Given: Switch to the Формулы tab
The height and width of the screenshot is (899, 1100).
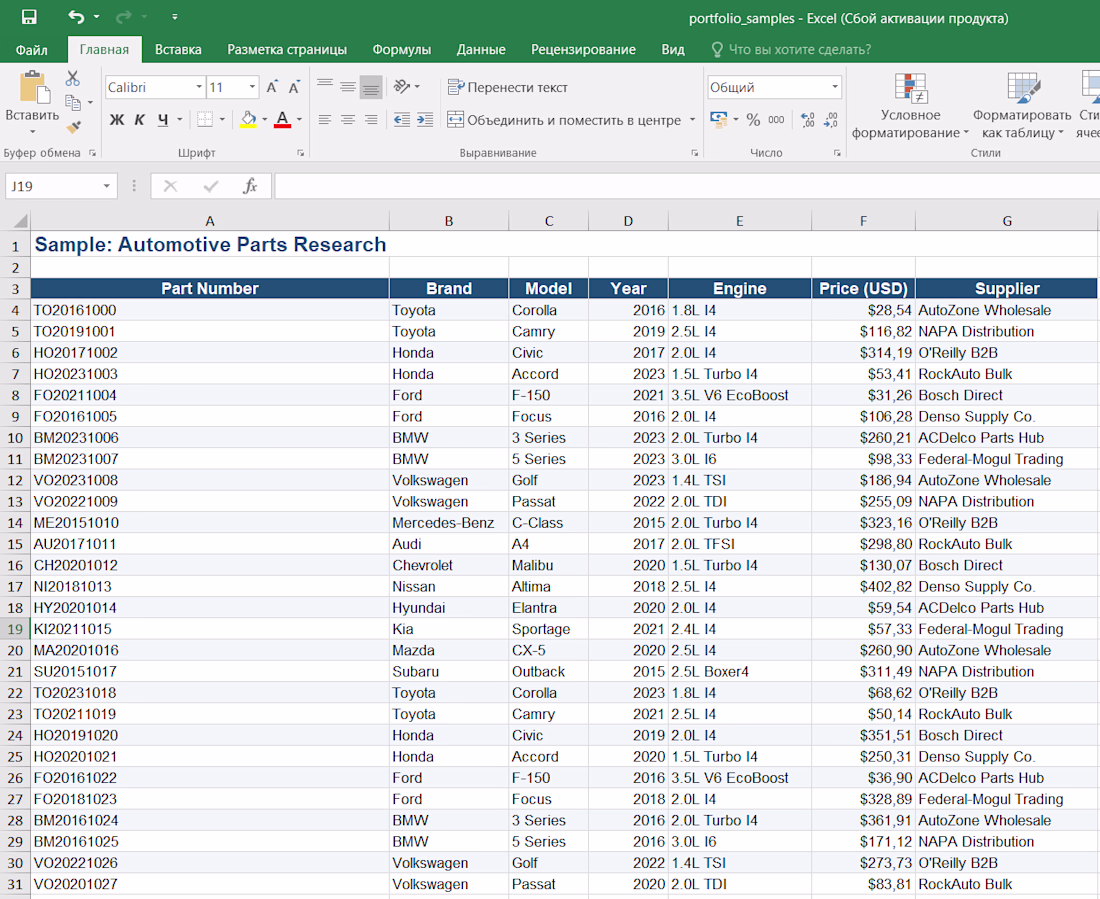Looking at the screenshot, I should [x=401, y=50].
